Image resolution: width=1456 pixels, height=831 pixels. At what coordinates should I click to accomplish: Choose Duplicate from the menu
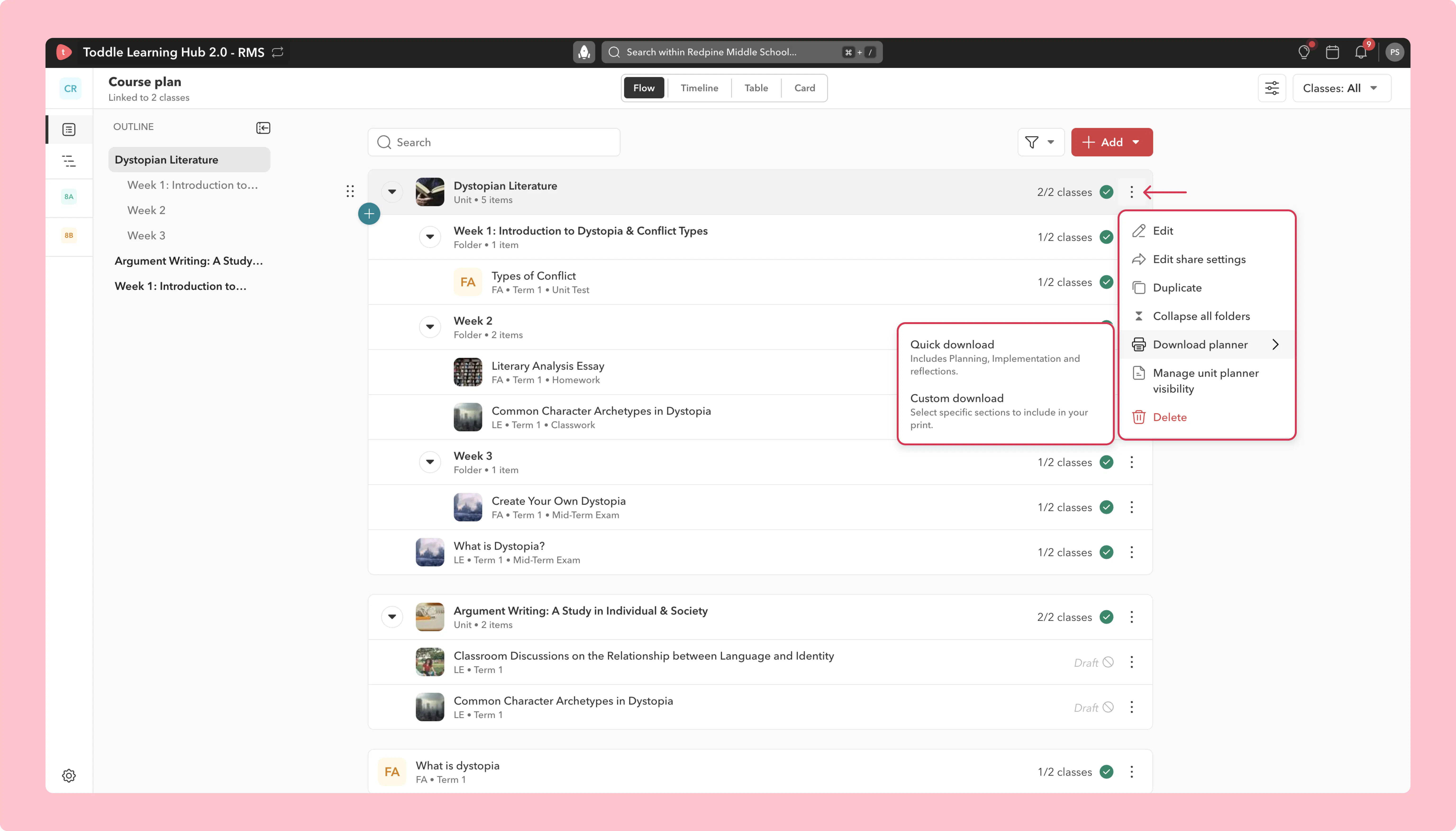(1206, 288)
